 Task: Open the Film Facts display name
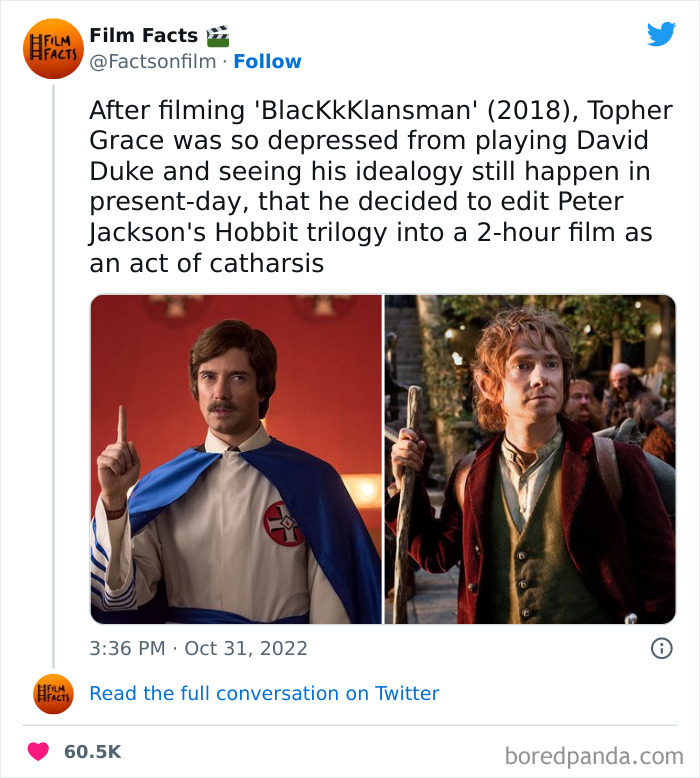click(x=143, y=36)
